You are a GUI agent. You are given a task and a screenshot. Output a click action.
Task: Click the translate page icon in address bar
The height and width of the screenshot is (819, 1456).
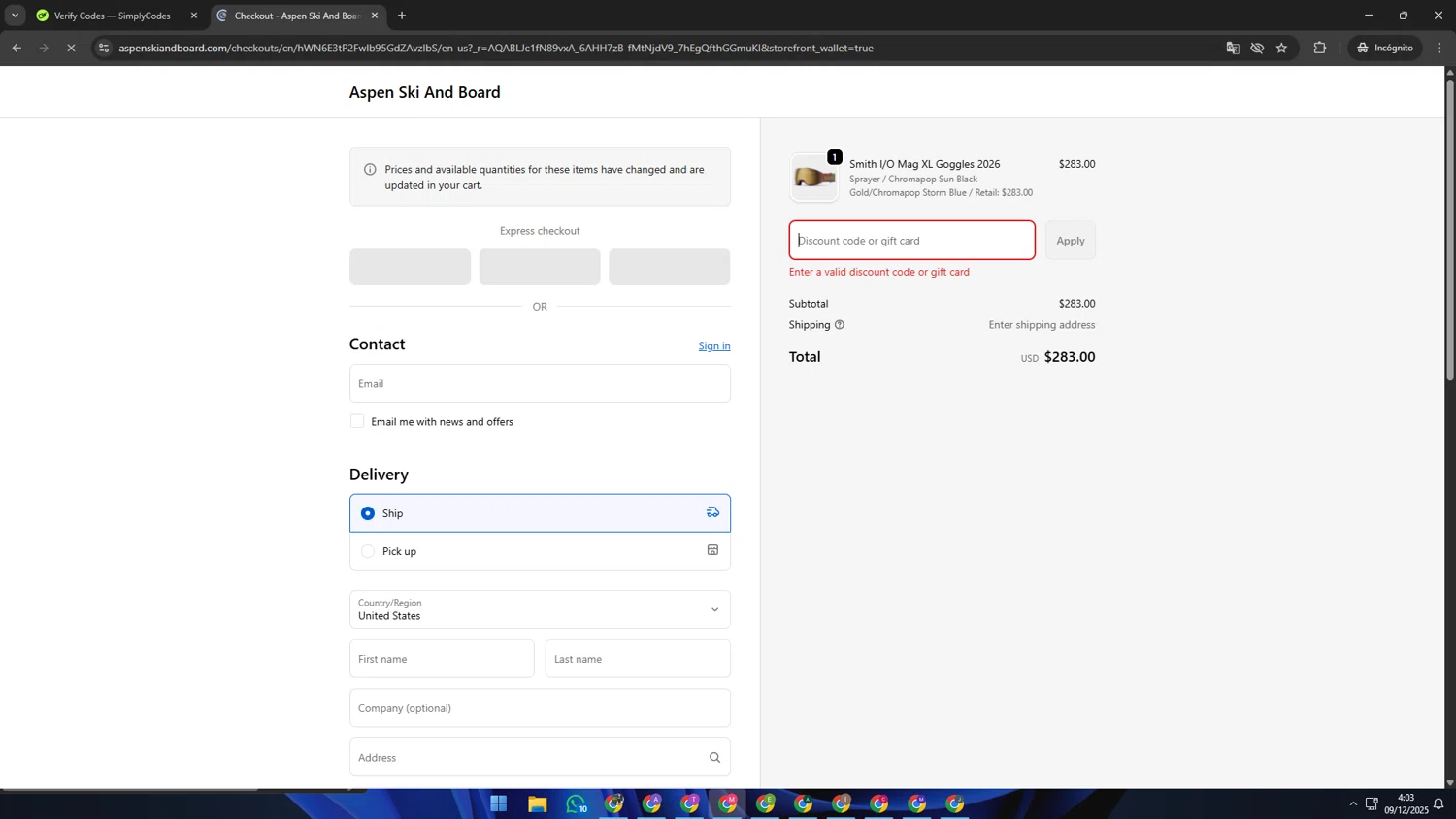[x=1233, y=48]
